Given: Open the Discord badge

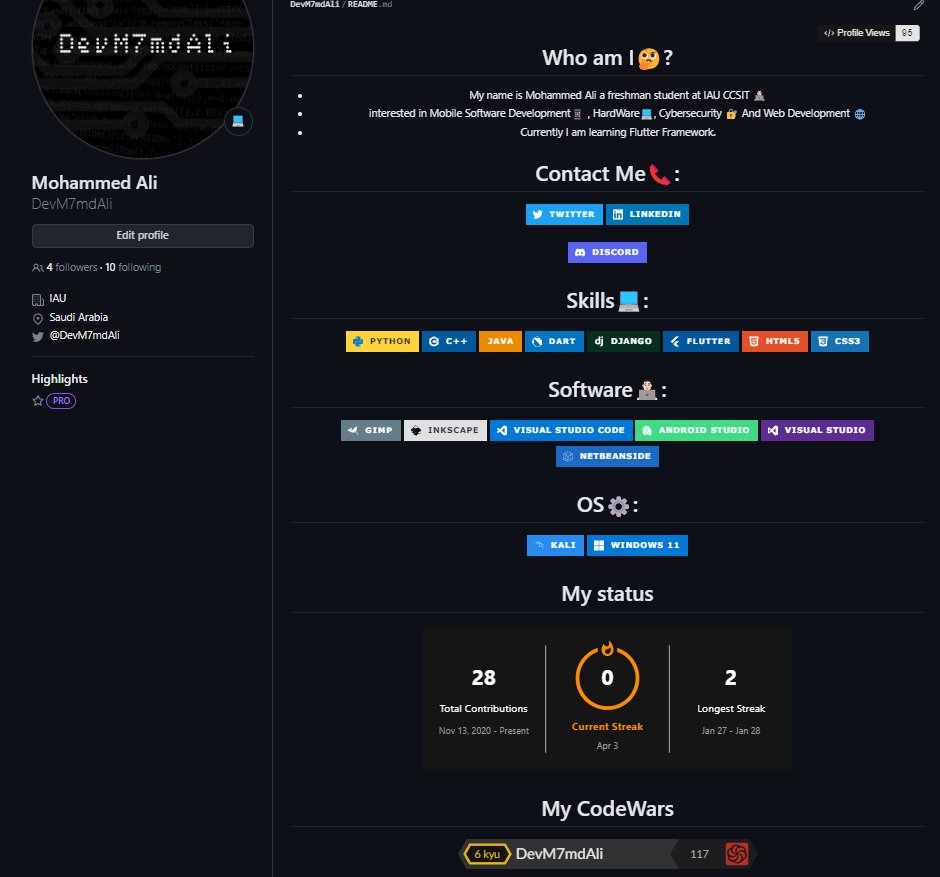Looking at the screenshot, I should pos(607,252).
